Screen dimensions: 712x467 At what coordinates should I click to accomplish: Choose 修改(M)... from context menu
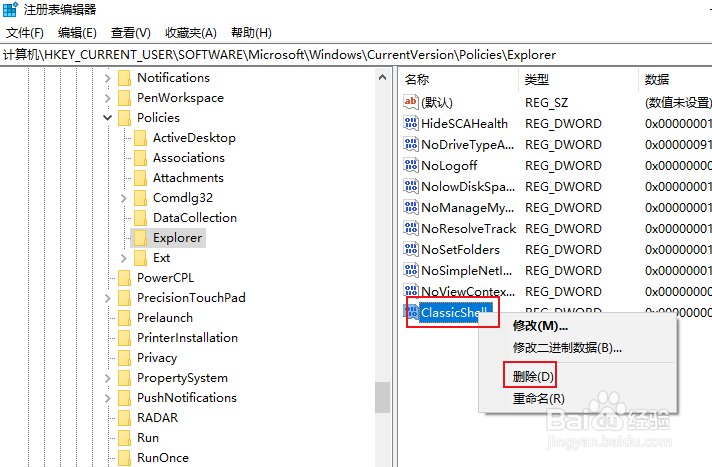tap(578, 326)
